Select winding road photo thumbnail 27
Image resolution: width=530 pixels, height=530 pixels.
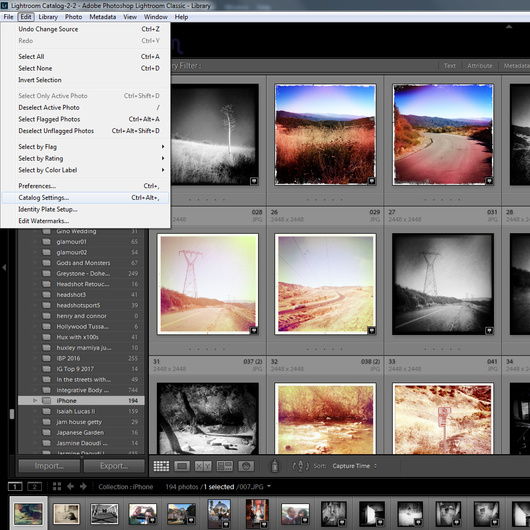pyautogui.click(x=443, y=135)
